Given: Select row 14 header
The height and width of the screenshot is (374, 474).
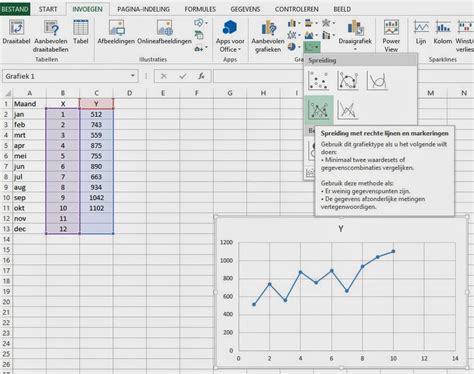Looking at the screenshot, I should [x=6, y=239].
